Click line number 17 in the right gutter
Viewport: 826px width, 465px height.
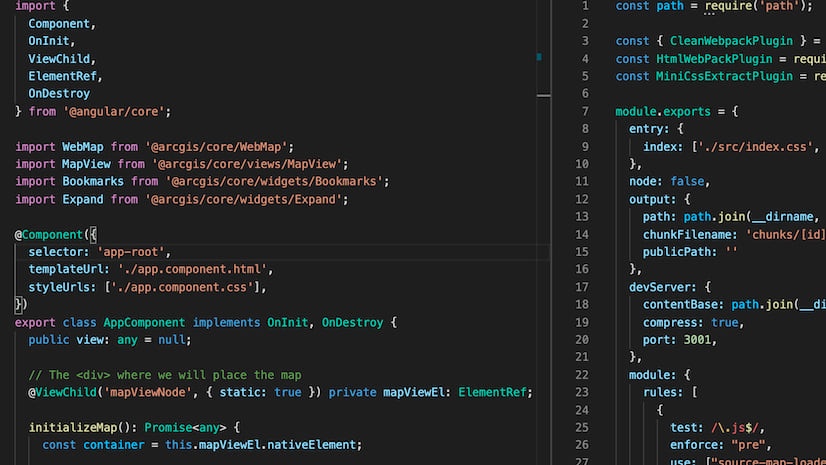pyautogui.click(x=582, y=288)
